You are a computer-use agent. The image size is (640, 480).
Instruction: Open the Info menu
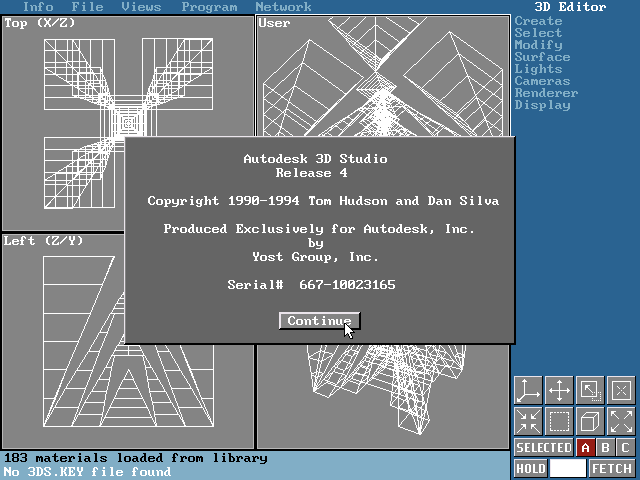38,7
